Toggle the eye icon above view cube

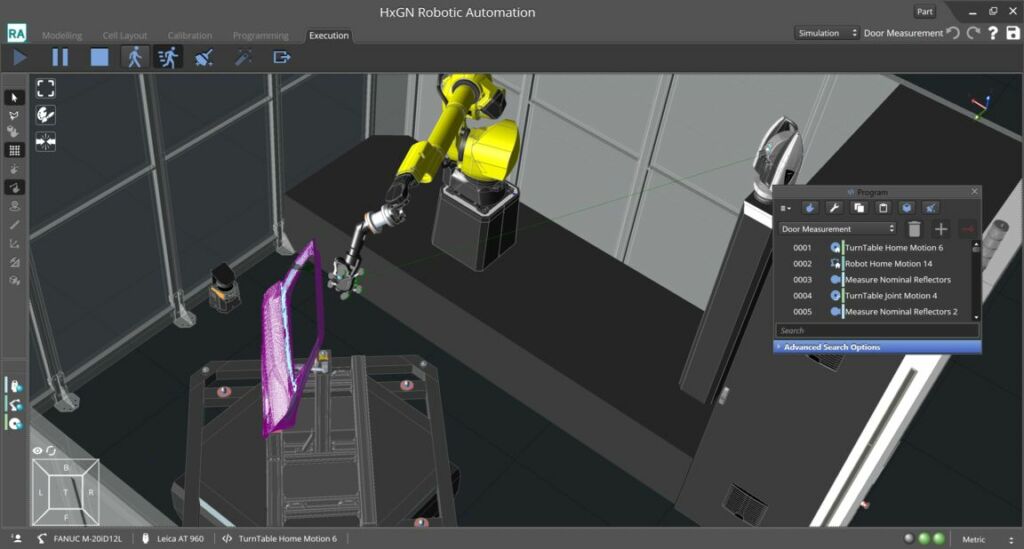[38, 451]
